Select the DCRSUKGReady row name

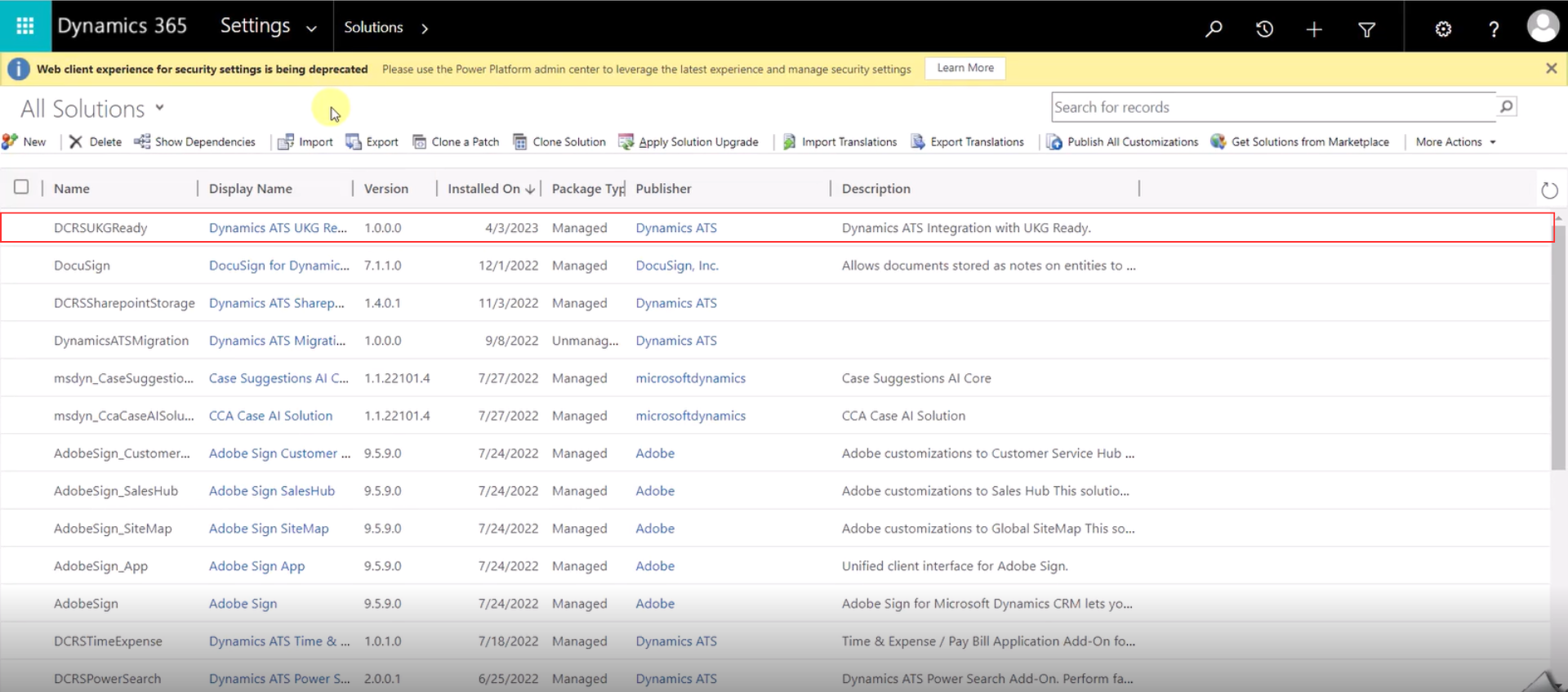[x=100, y=228]
